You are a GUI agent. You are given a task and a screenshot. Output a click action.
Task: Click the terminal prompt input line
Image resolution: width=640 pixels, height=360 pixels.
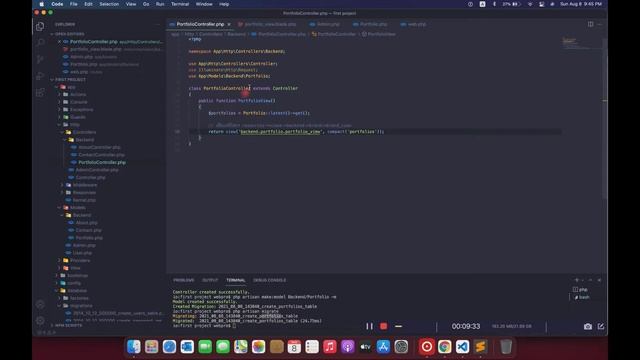(x=204, y=326)
